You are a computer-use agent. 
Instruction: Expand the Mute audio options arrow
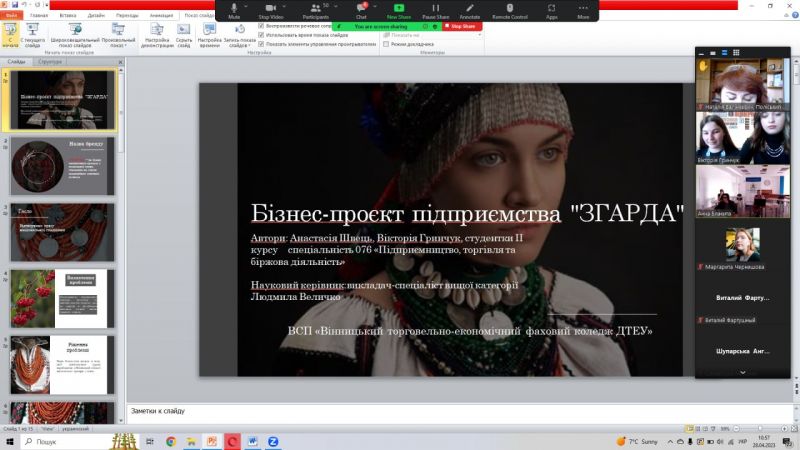pos(246,7)
